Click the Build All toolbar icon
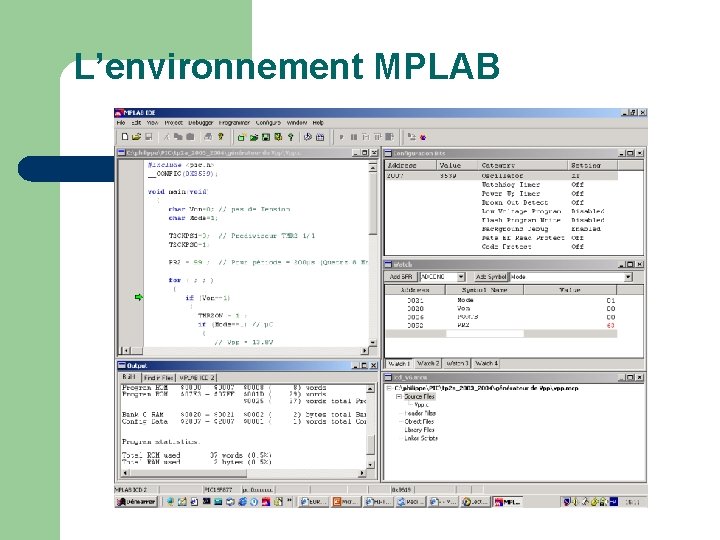Viewport: 720px width, 540px height. pyautogui.click(x=320, y=137)
